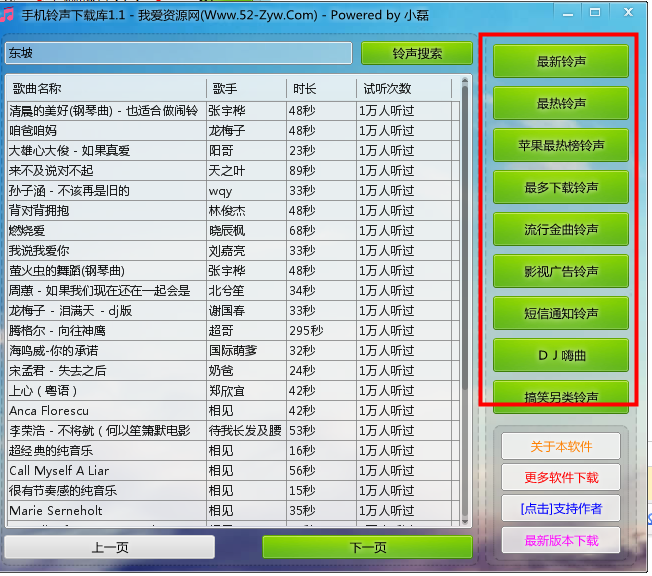Image resolution: width=652 pixels, height=576 pixels.
Task: Focus the search field containing 东坡
Action: pos(178,53)
